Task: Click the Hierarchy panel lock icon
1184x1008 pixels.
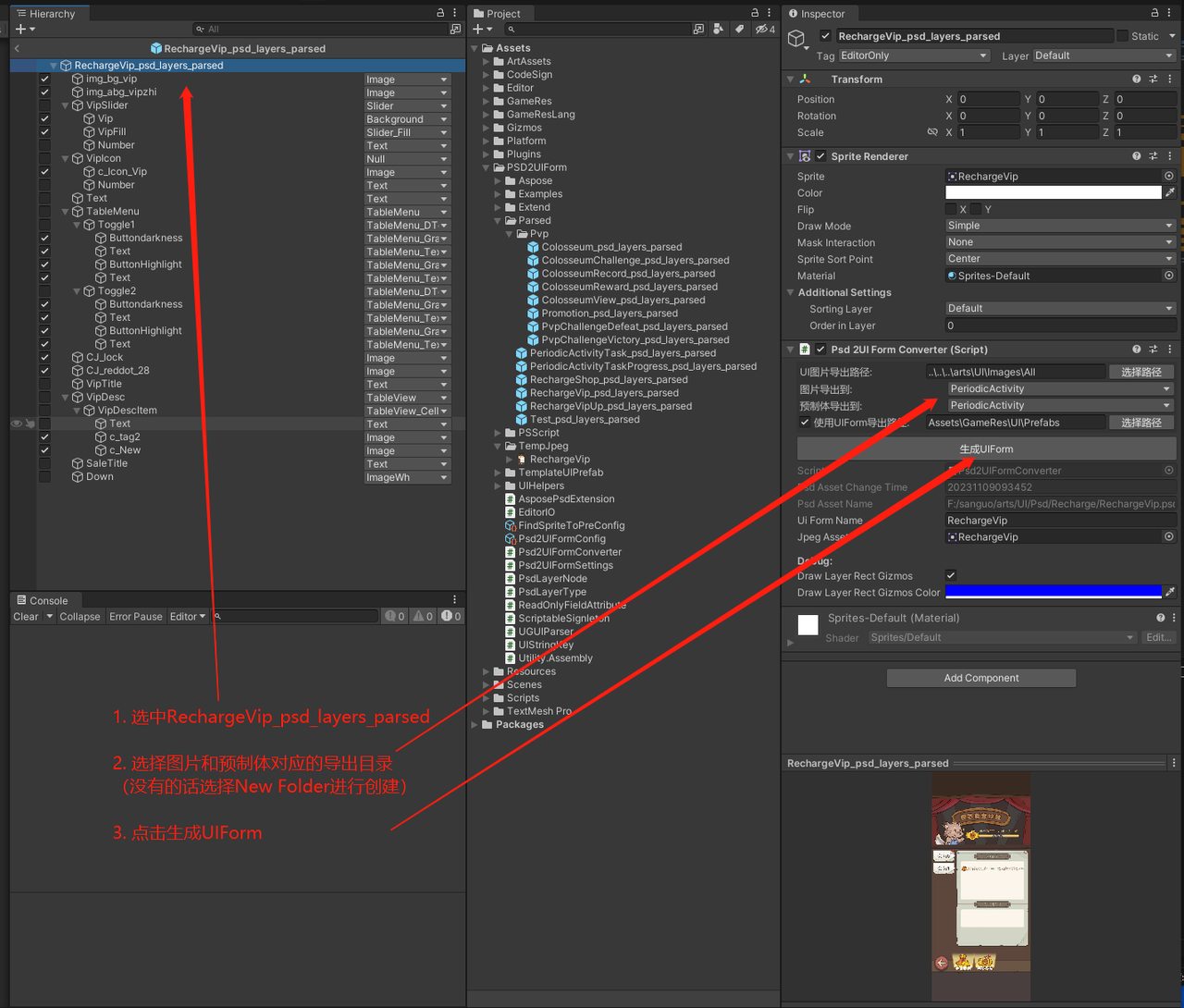Action: [x=440, y=13]
